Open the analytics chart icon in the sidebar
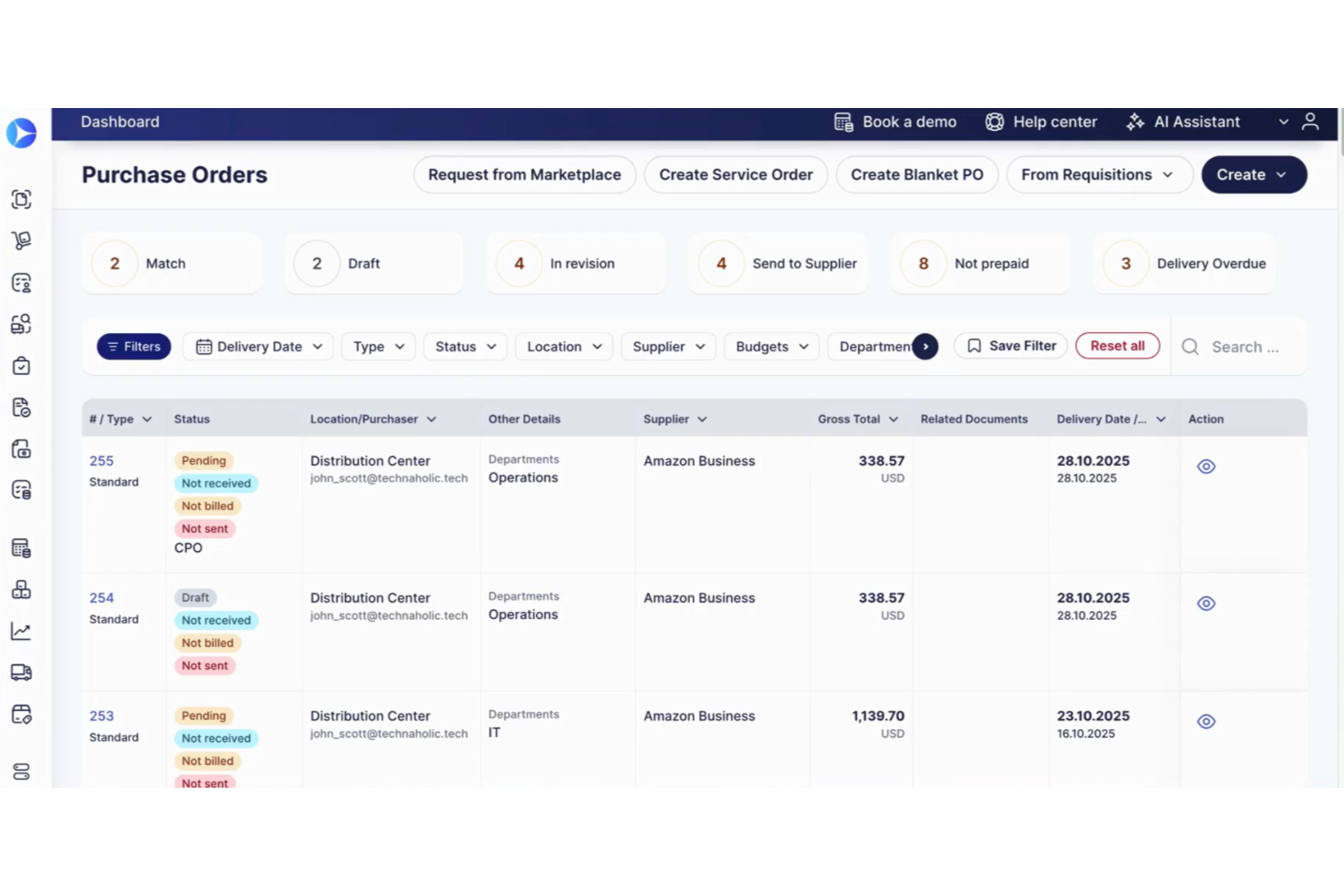This screenshot has height=896, width=1344. 21,631
